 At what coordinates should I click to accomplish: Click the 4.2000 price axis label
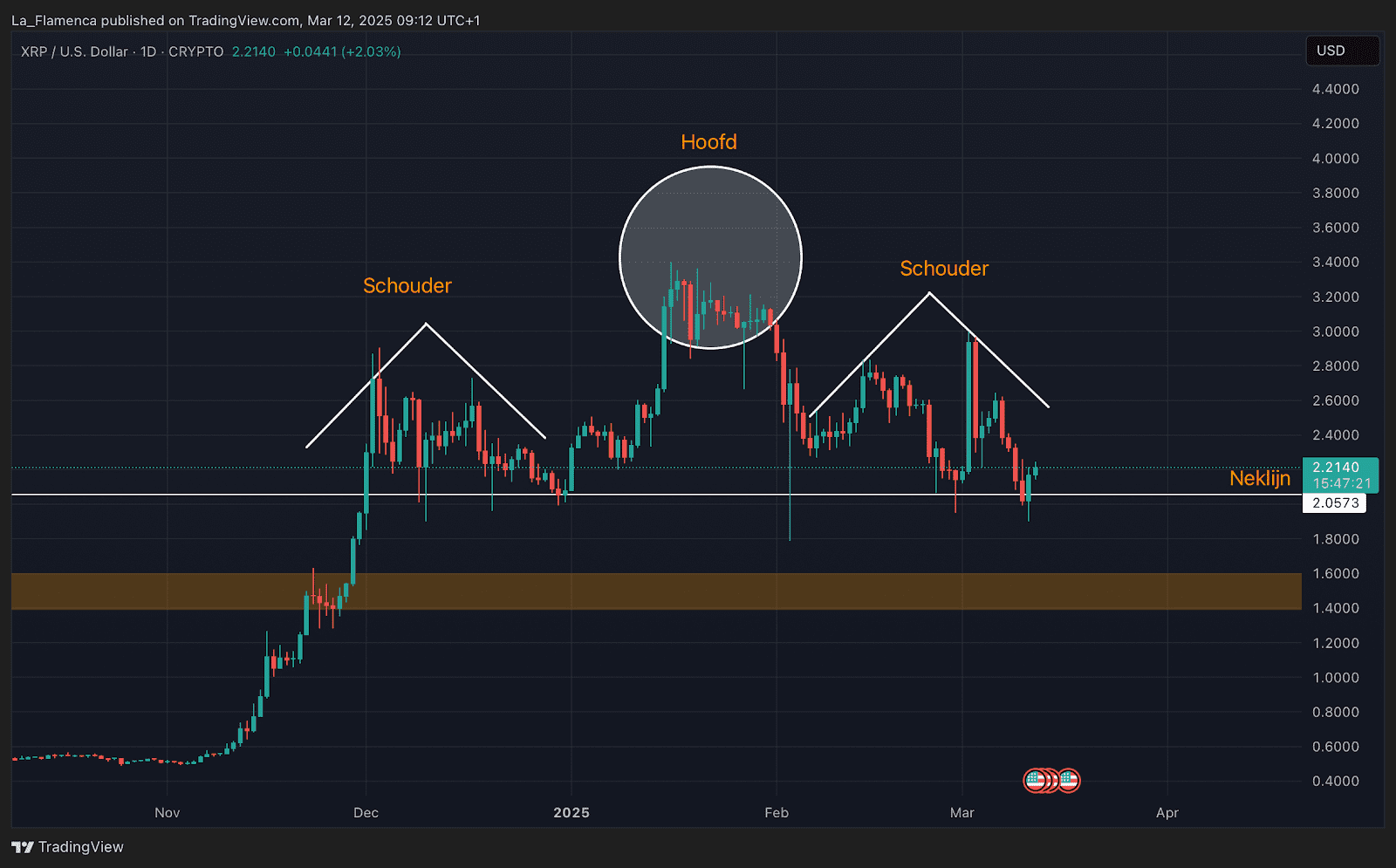[1336, 124]
